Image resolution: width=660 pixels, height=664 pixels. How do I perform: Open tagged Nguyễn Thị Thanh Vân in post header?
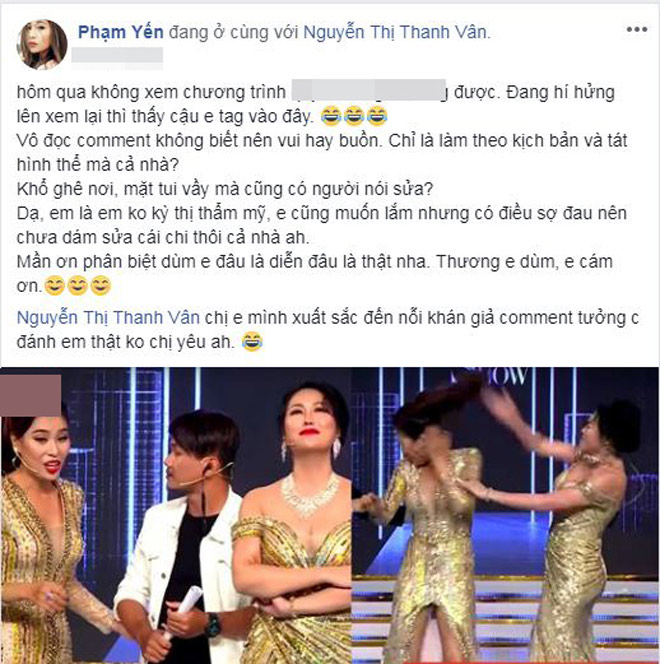[x=395, y=32]
